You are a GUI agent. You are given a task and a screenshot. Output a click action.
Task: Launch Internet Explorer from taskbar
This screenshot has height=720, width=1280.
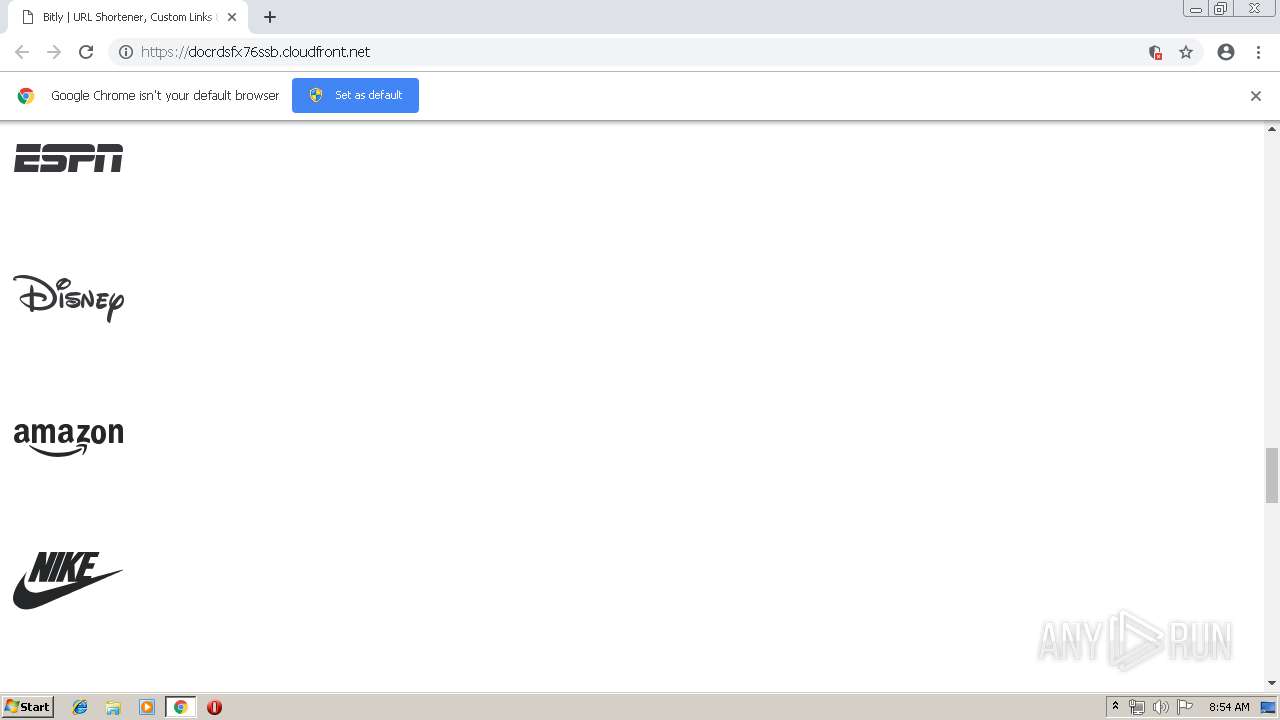81,707
